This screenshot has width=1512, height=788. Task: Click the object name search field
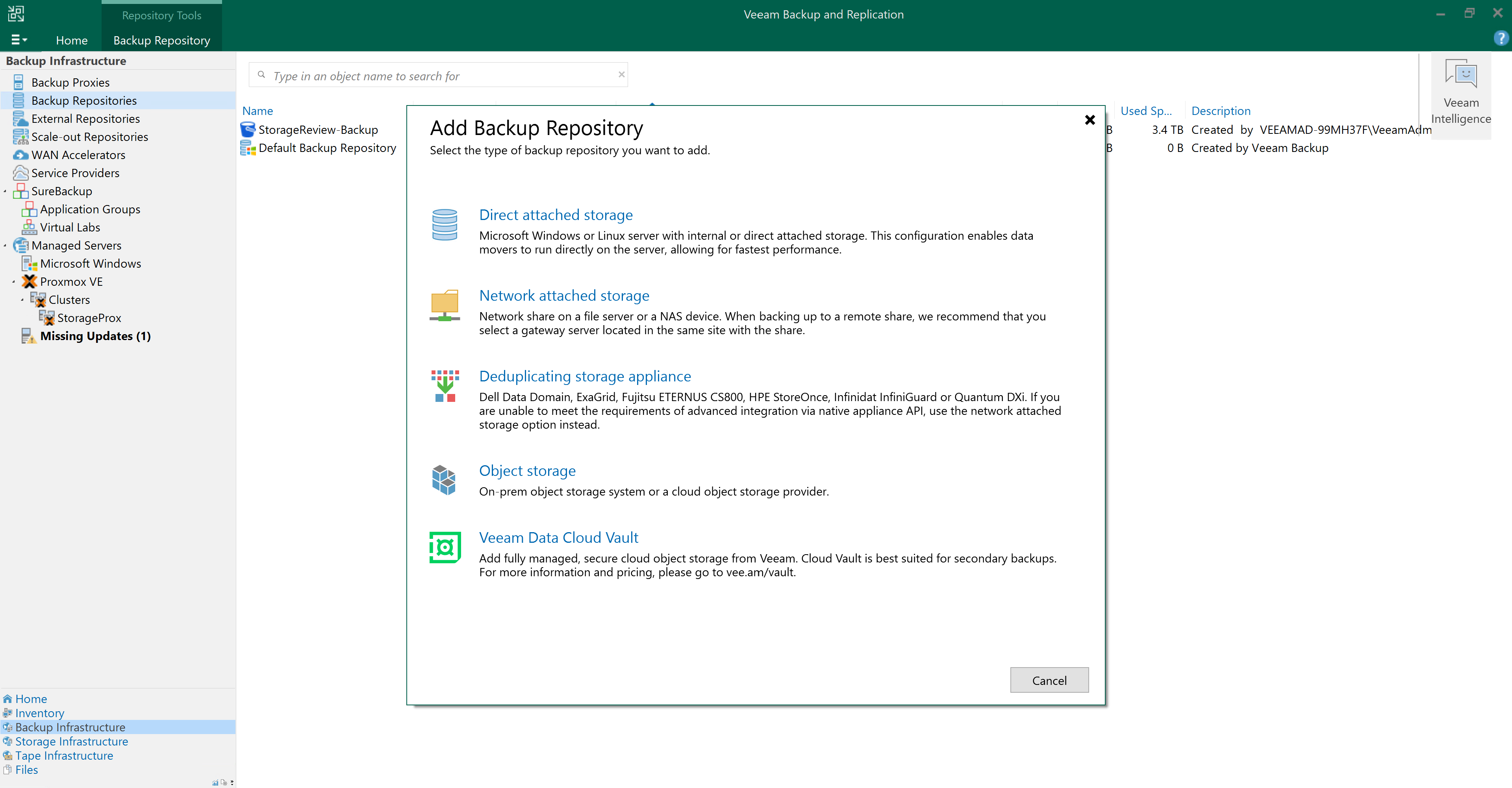click(x=440, y=76)
